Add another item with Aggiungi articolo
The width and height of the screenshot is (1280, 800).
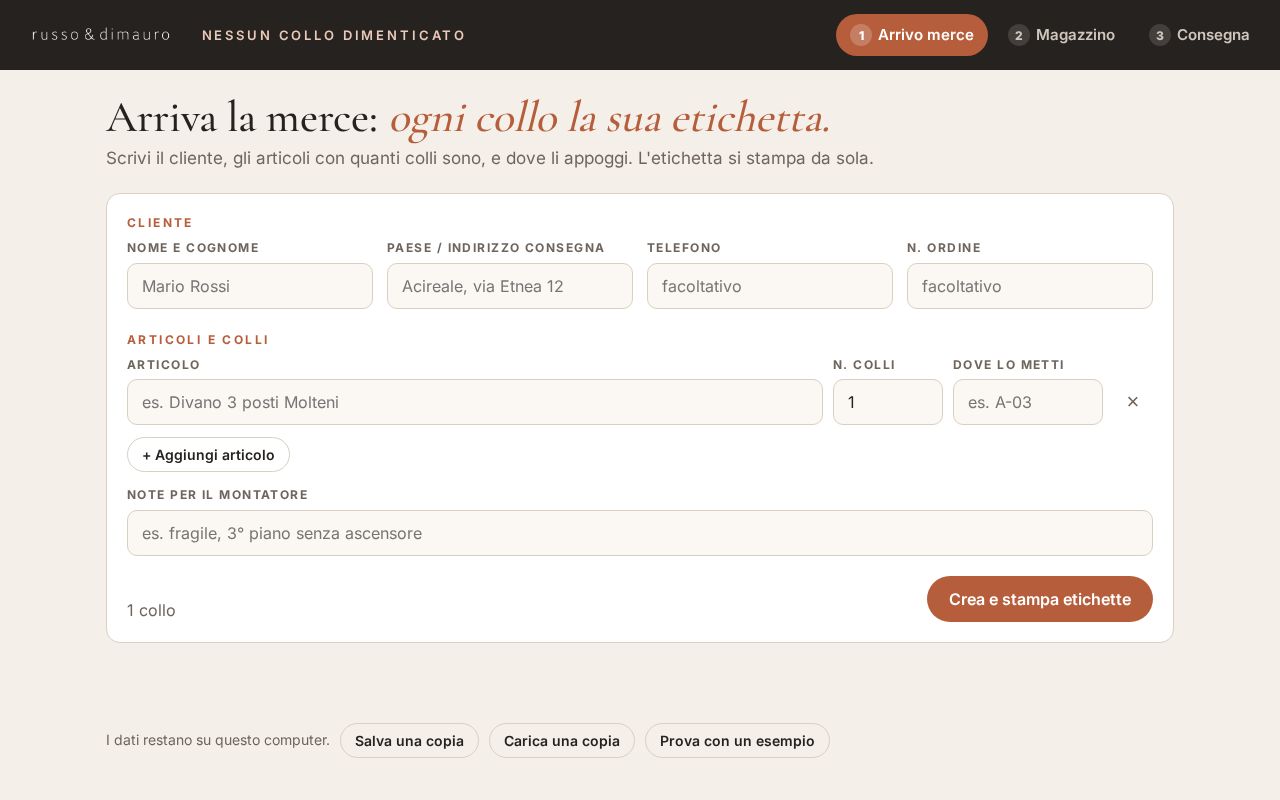coord(208,455)
